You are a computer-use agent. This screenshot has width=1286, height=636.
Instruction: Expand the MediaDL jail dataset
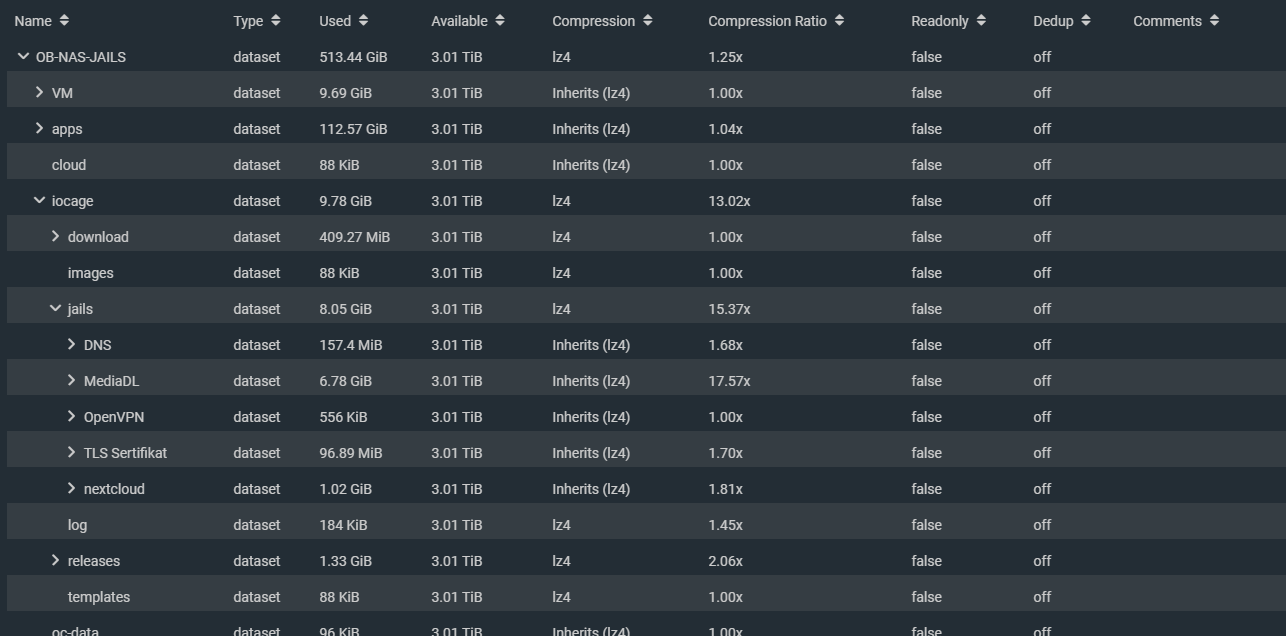tap(71, 381)
